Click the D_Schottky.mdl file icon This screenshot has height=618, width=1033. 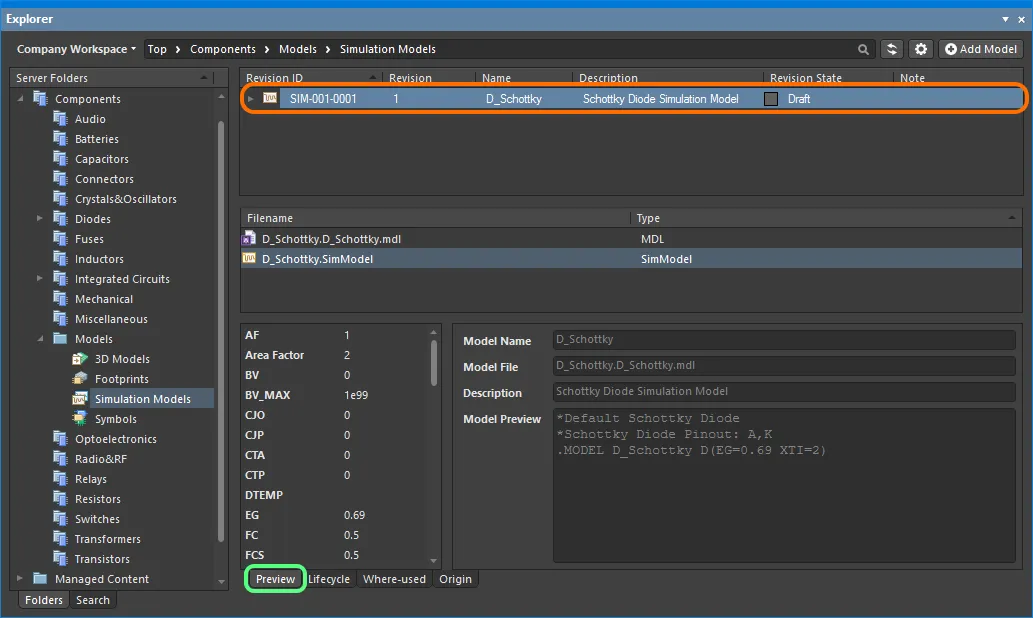coord(250,239)
